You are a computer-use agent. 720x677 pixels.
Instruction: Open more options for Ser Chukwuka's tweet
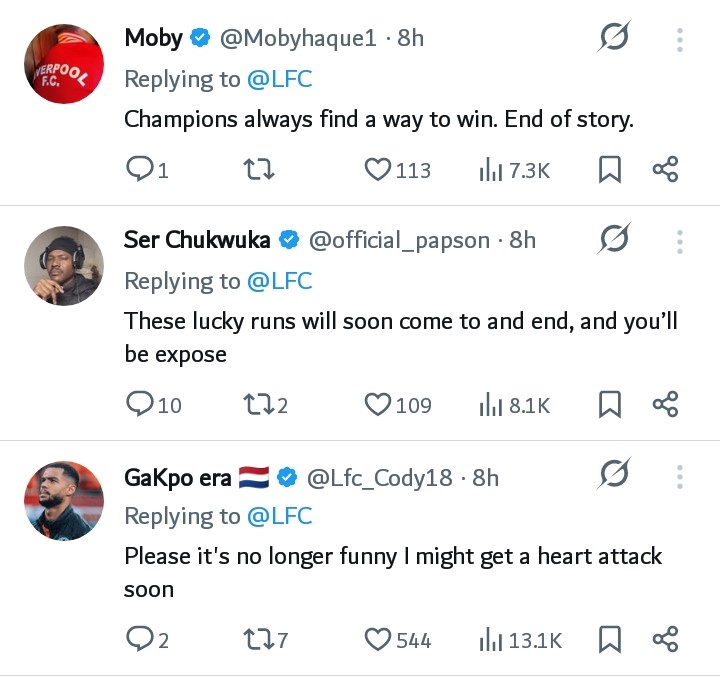coord(679,241)
